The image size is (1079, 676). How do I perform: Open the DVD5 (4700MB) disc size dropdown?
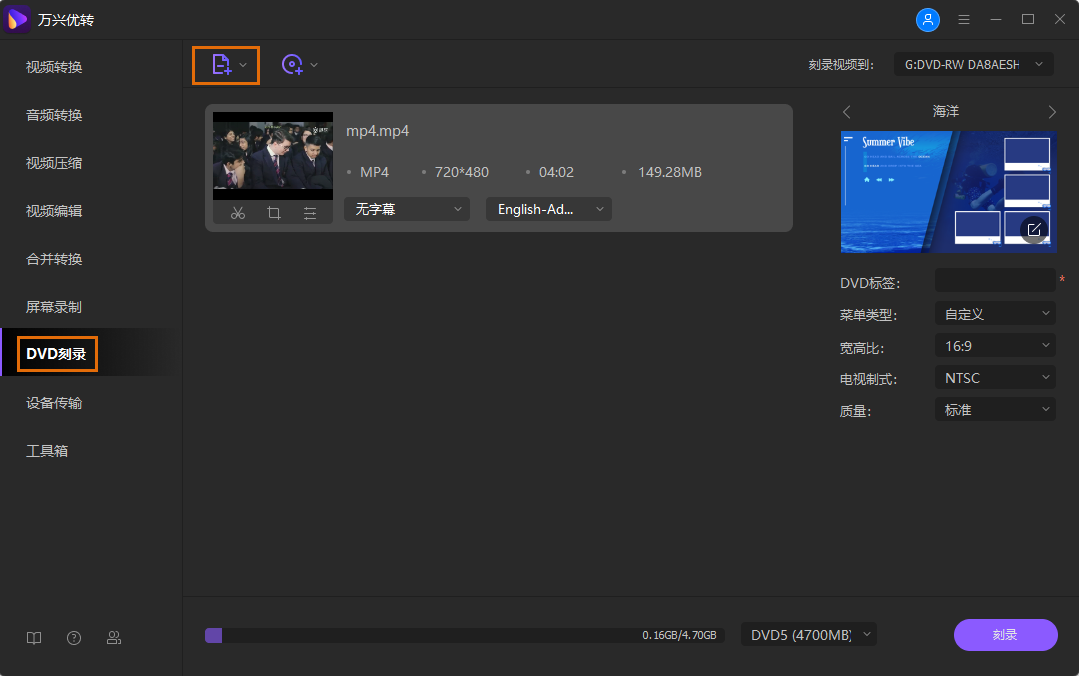click(x=808, y=634)
